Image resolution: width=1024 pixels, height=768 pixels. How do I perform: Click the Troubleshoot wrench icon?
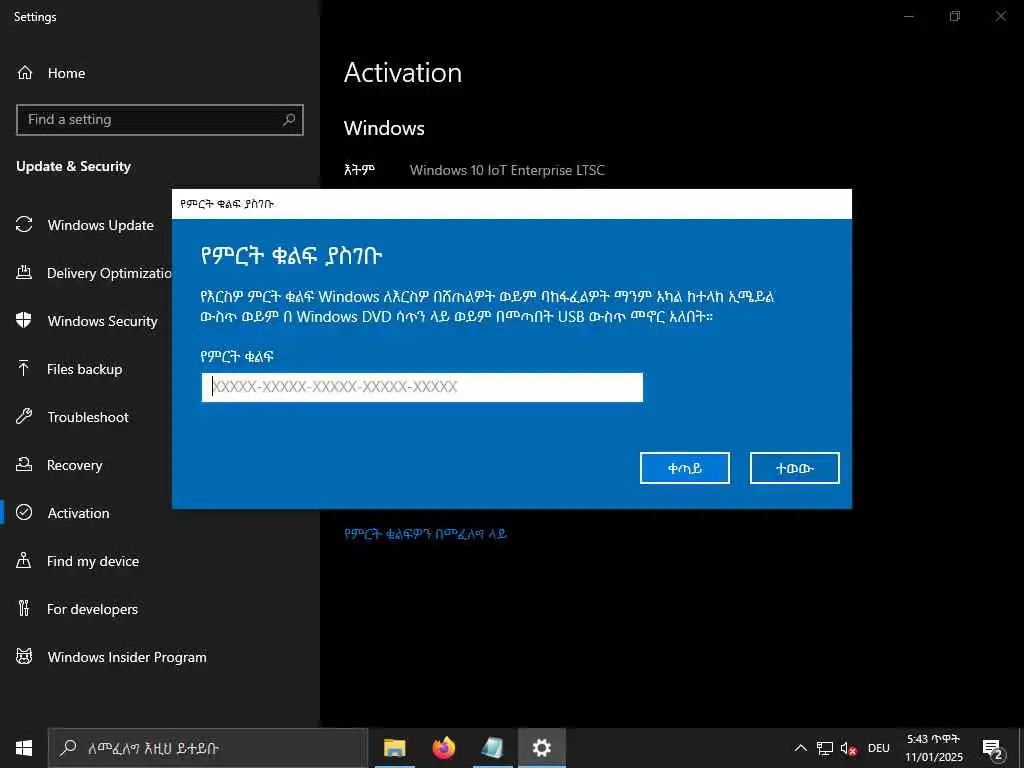(24, 417)
